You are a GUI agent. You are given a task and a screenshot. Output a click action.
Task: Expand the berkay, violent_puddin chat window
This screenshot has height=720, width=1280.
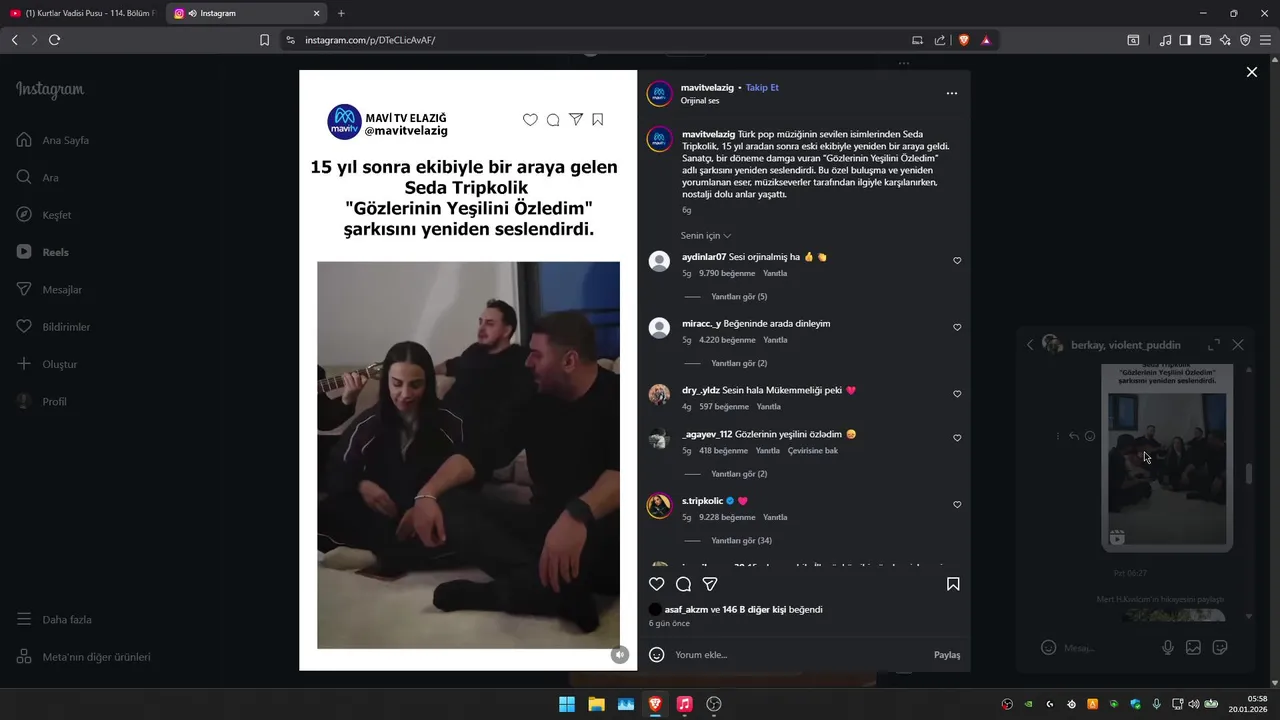coord(1214,344)
